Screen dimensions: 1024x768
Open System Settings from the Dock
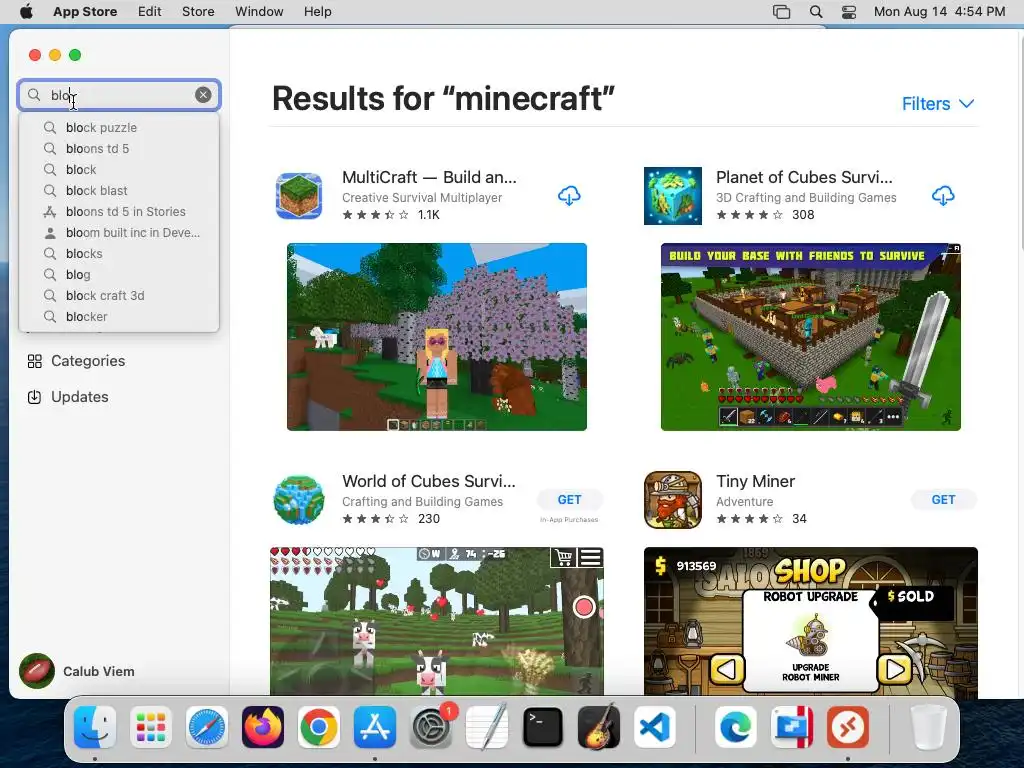(431, 727)
